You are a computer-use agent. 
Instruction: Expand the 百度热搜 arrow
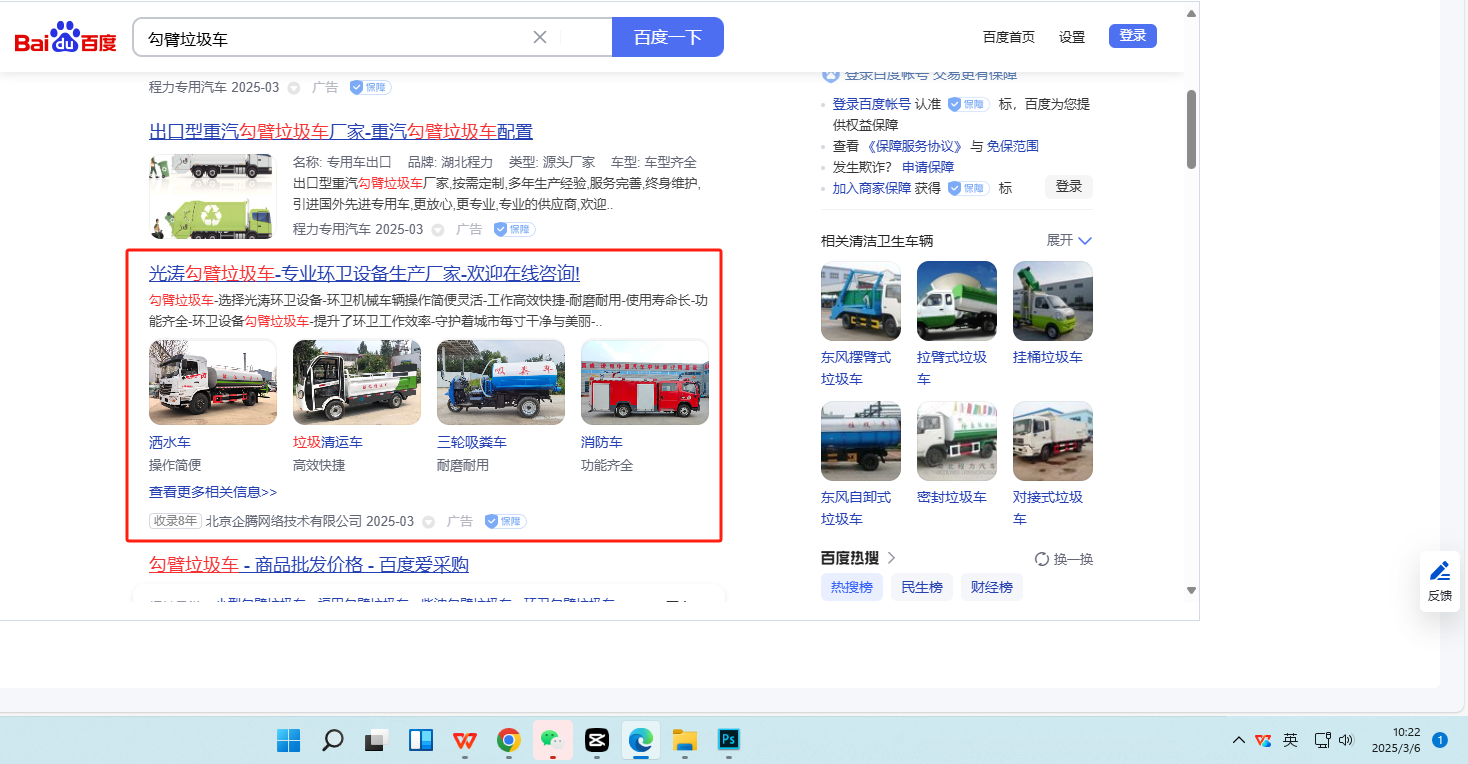coord(891,558)
